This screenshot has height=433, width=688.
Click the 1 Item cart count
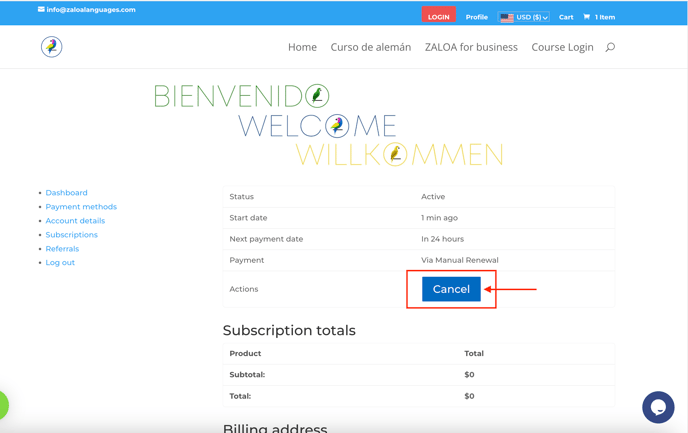(605, 17)
